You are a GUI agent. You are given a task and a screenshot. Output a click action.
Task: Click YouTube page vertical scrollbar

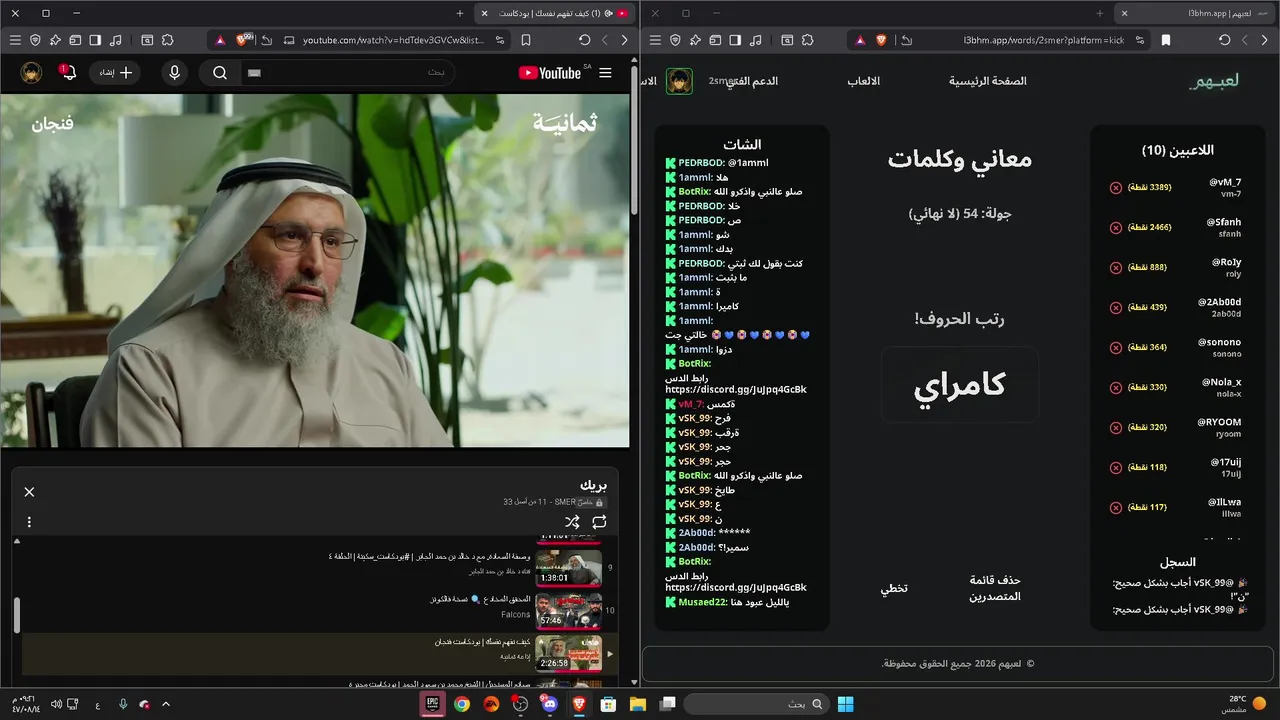(634, 140)
